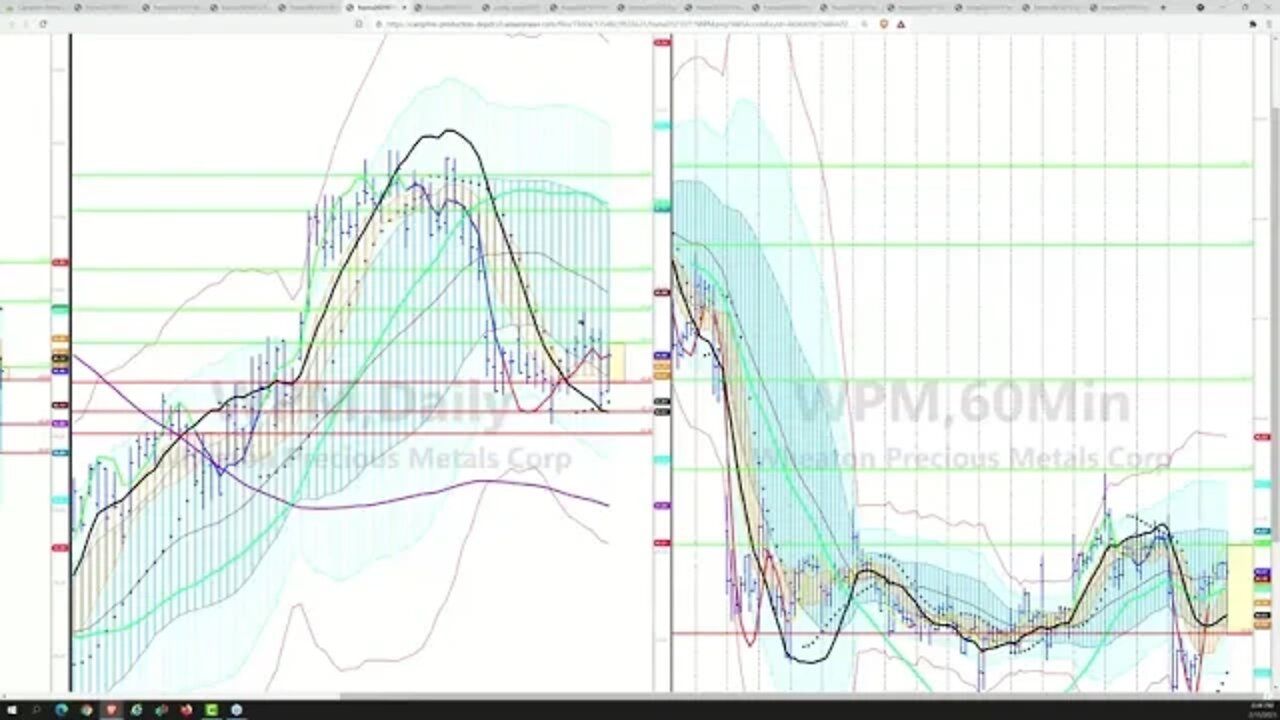Click the browser address bar URL
The width and height of the screenshot is (1280, 720).
(x=618, y=23)
